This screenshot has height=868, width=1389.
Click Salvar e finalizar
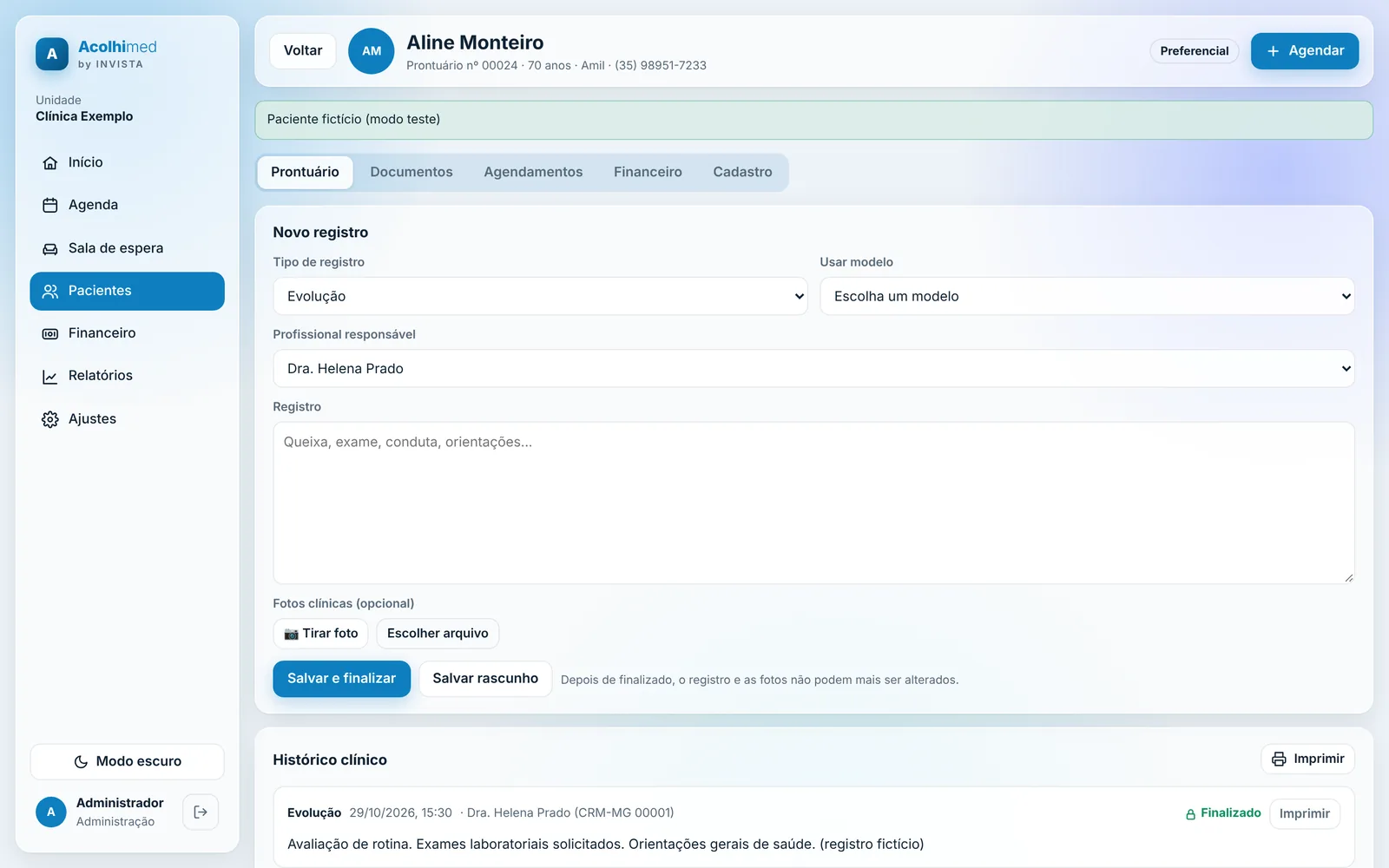[342, 679]
